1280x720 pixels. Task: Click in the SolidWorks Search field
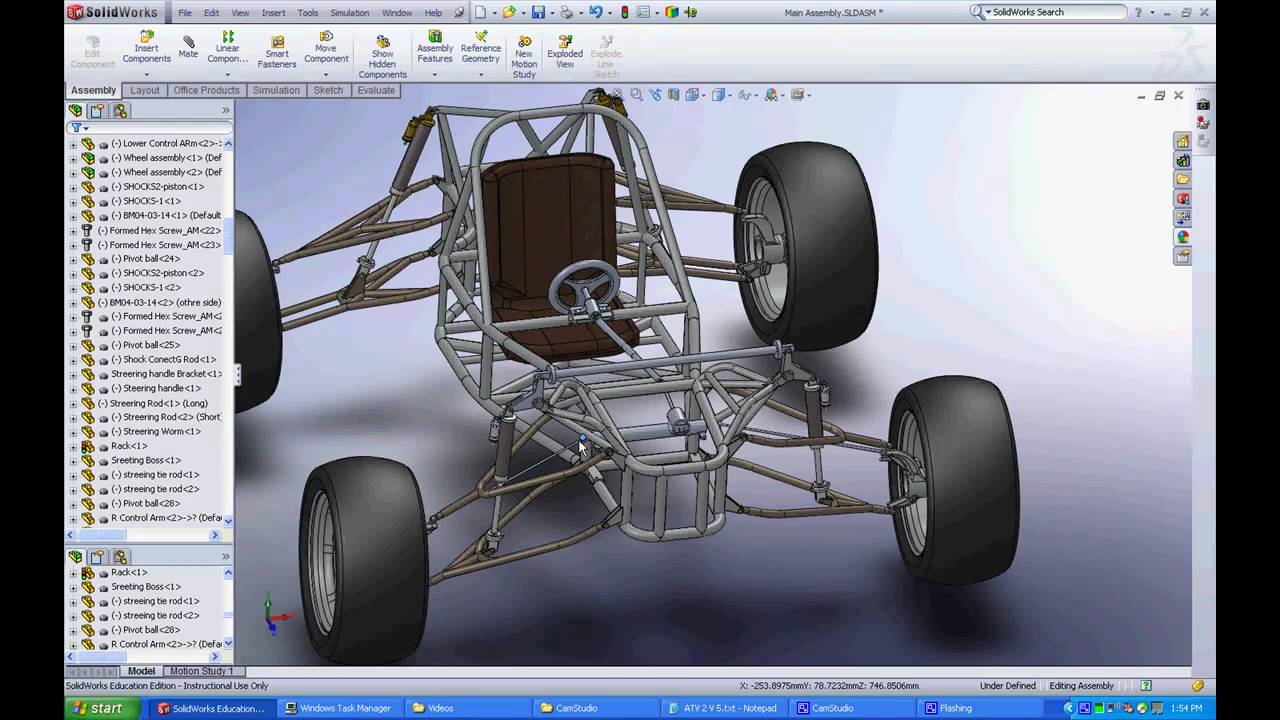(x=1058, y=12)
